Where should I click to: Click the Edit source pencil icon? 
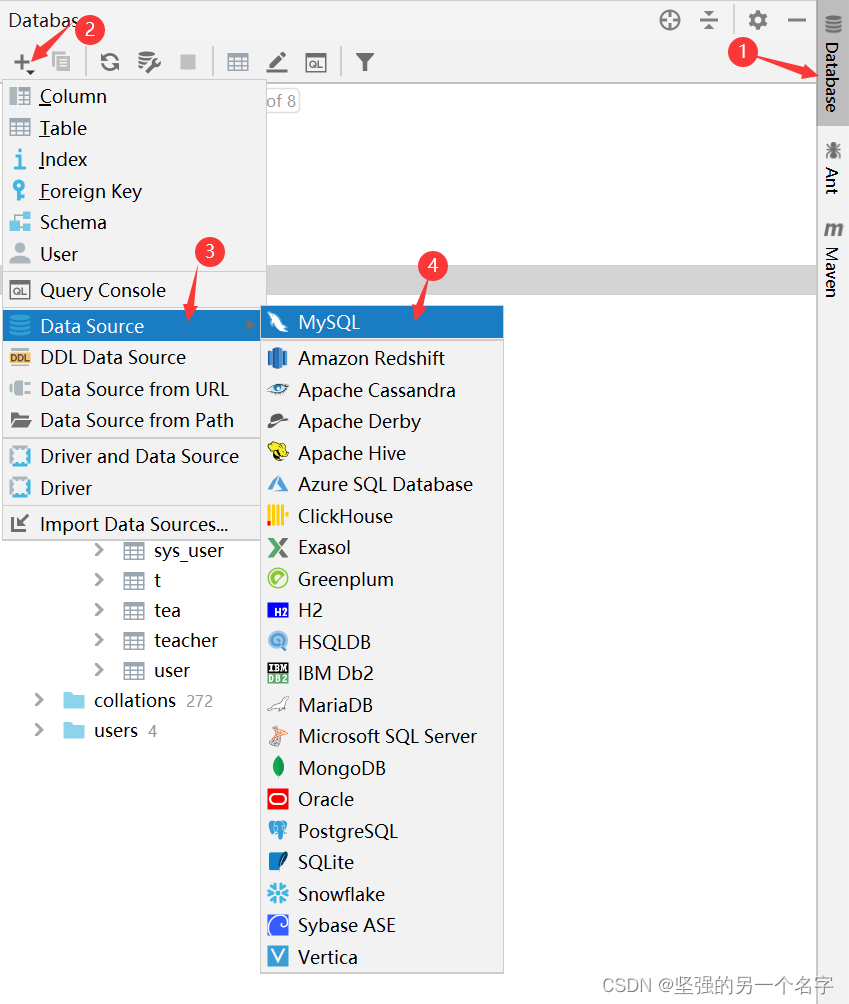[277, 62]
